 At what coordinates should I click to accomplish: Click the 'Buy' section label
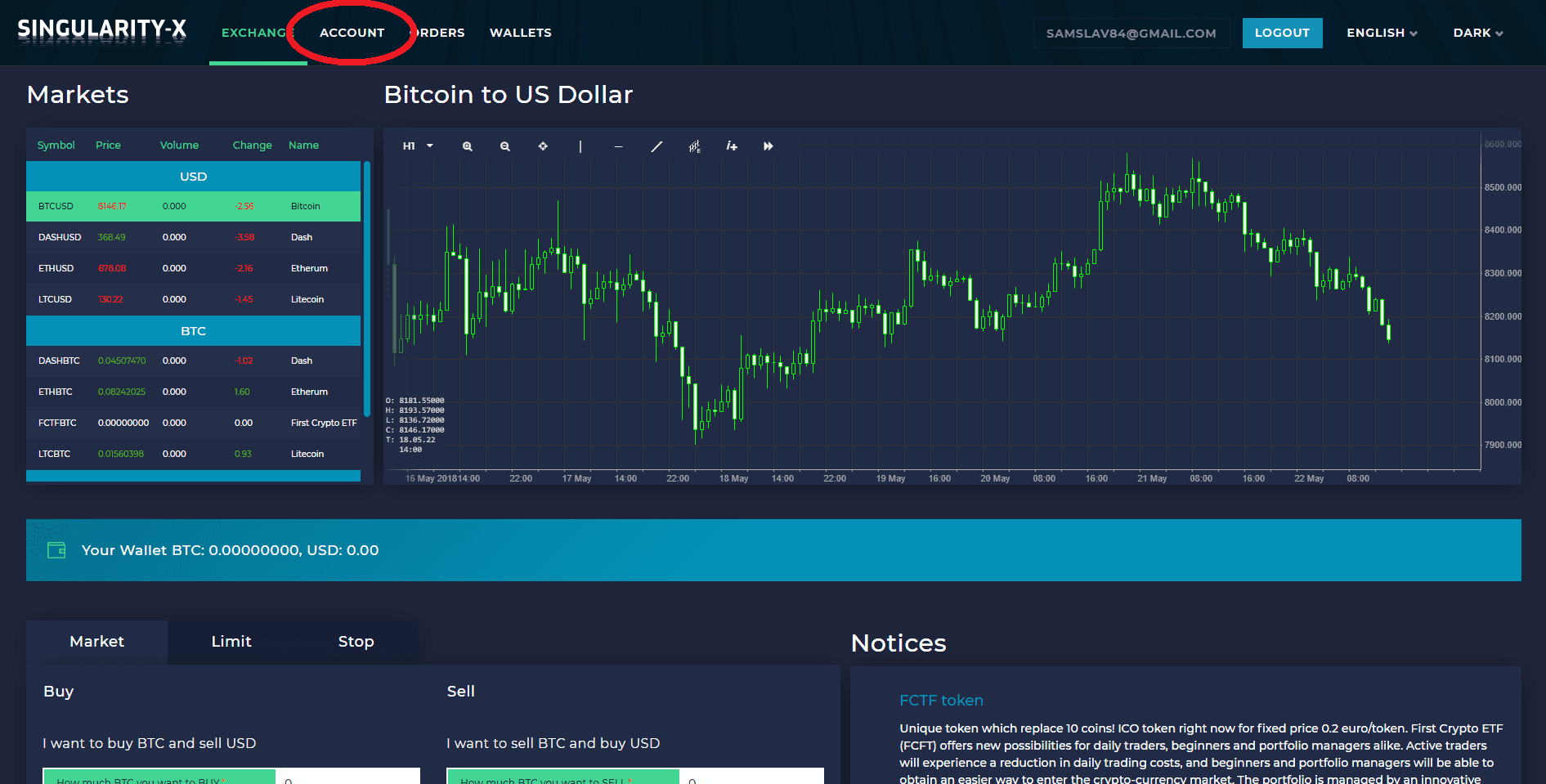click(59, 692)
